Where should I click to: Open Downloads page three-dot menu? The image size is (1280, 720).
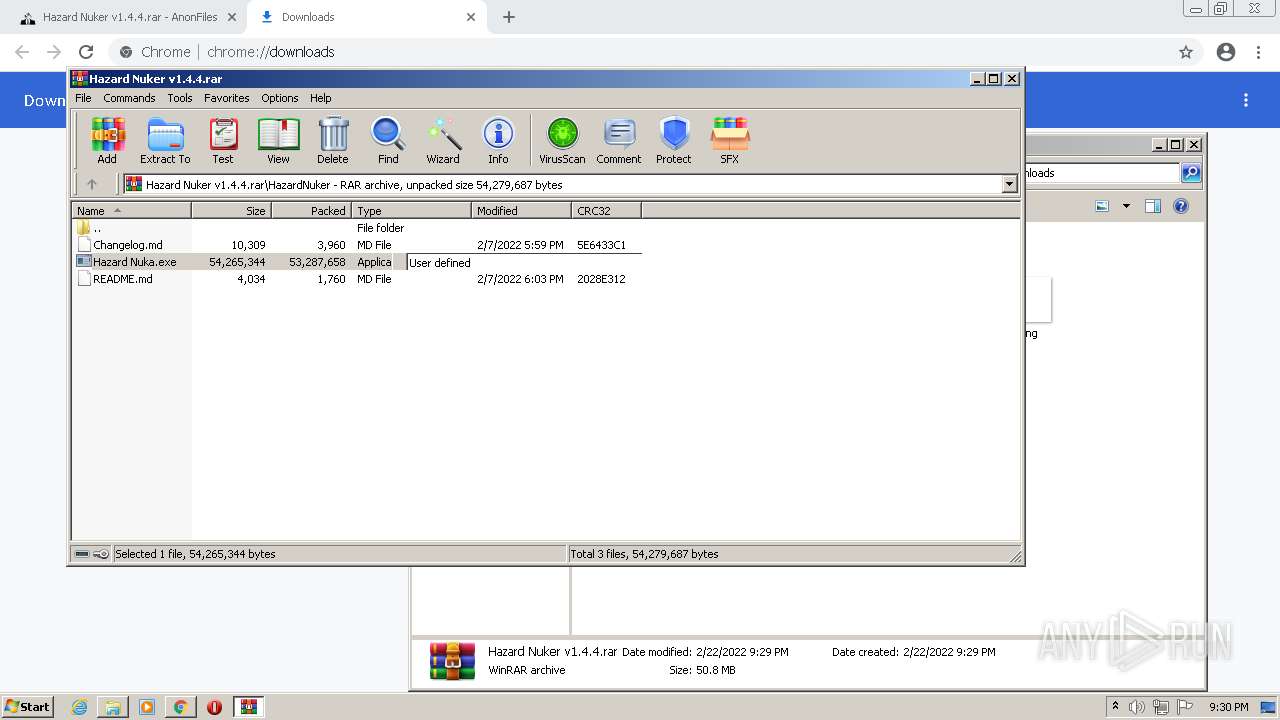click(x=1246, y=100)
